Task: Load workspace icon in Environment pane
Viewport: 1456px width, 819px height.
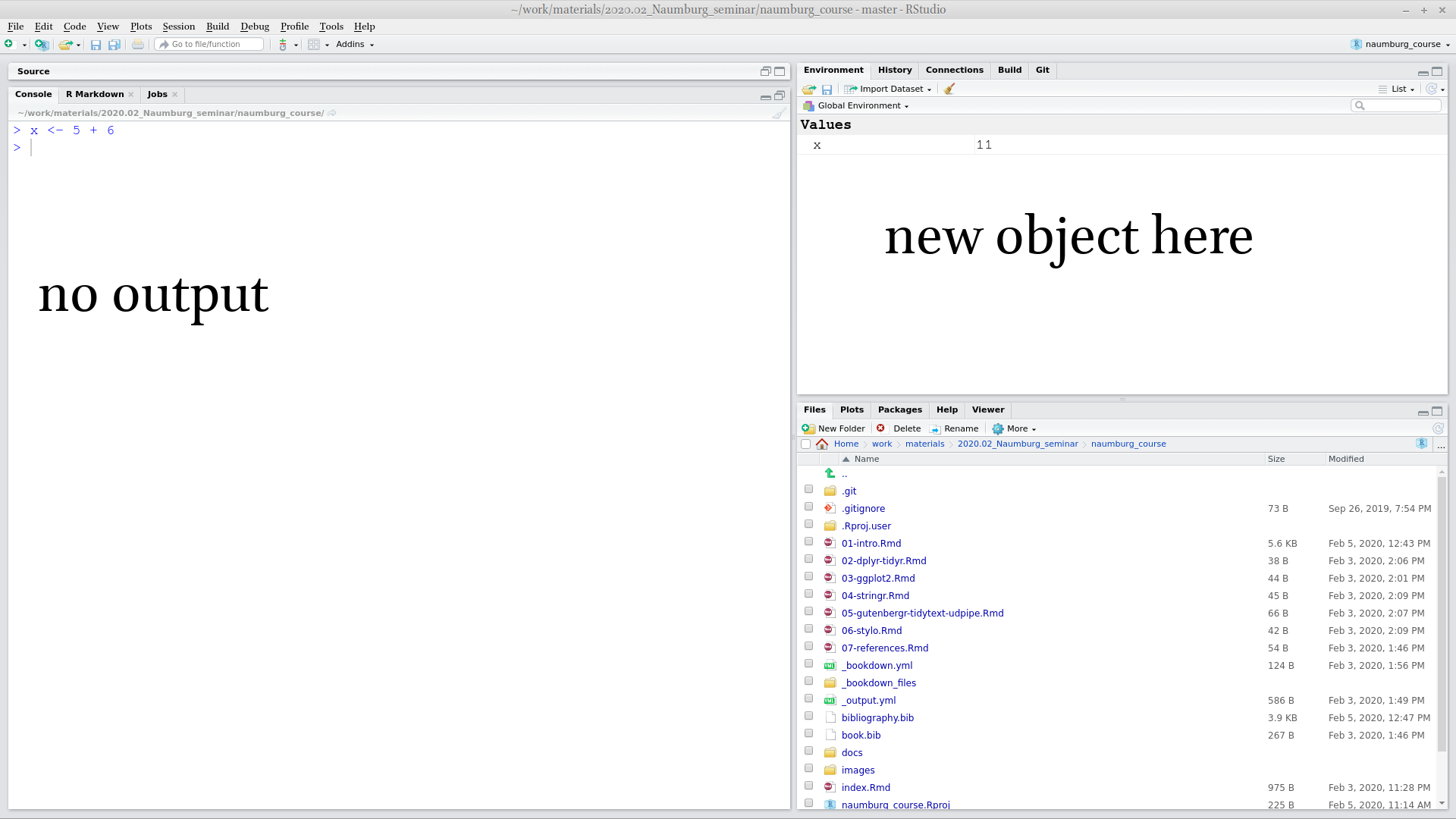Action: pos(809,89)
